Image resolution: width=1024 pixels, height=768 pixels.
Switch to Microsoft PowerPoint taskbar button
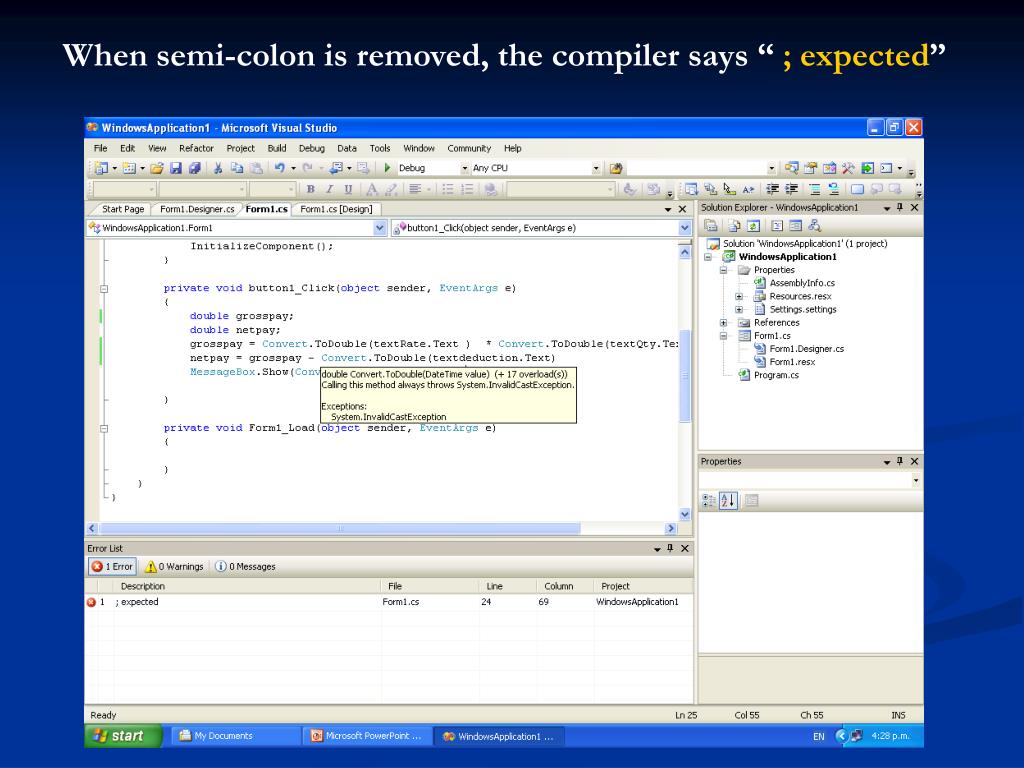click(x=366, y=736)
